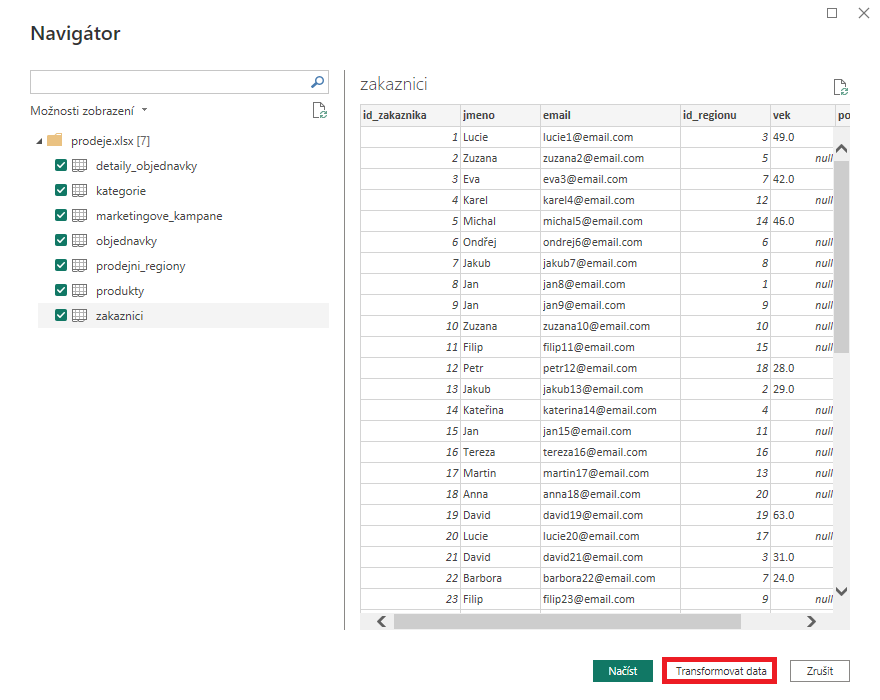Click the refresh icon beside Možnosti zobrazení
Image resolution: width=880 pixels, height=700 pixels.
pos(320,110)
